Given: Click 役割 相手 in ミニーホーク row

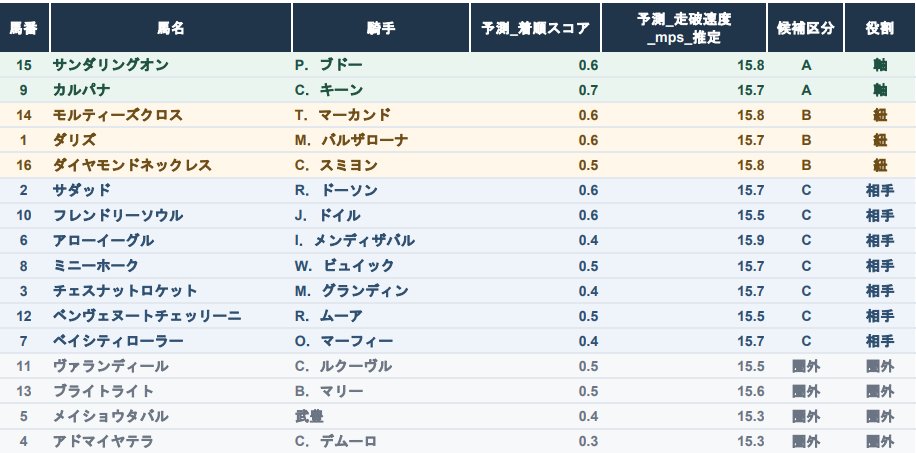Looking at the screenshot, I should click(880, 266).
